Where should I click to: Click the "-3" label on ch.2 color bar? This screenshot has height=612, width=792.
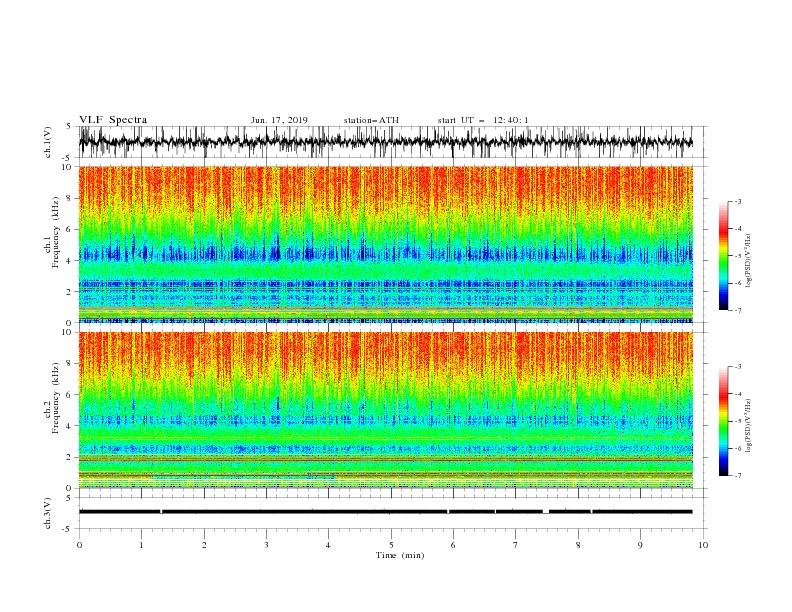point(737,367)
